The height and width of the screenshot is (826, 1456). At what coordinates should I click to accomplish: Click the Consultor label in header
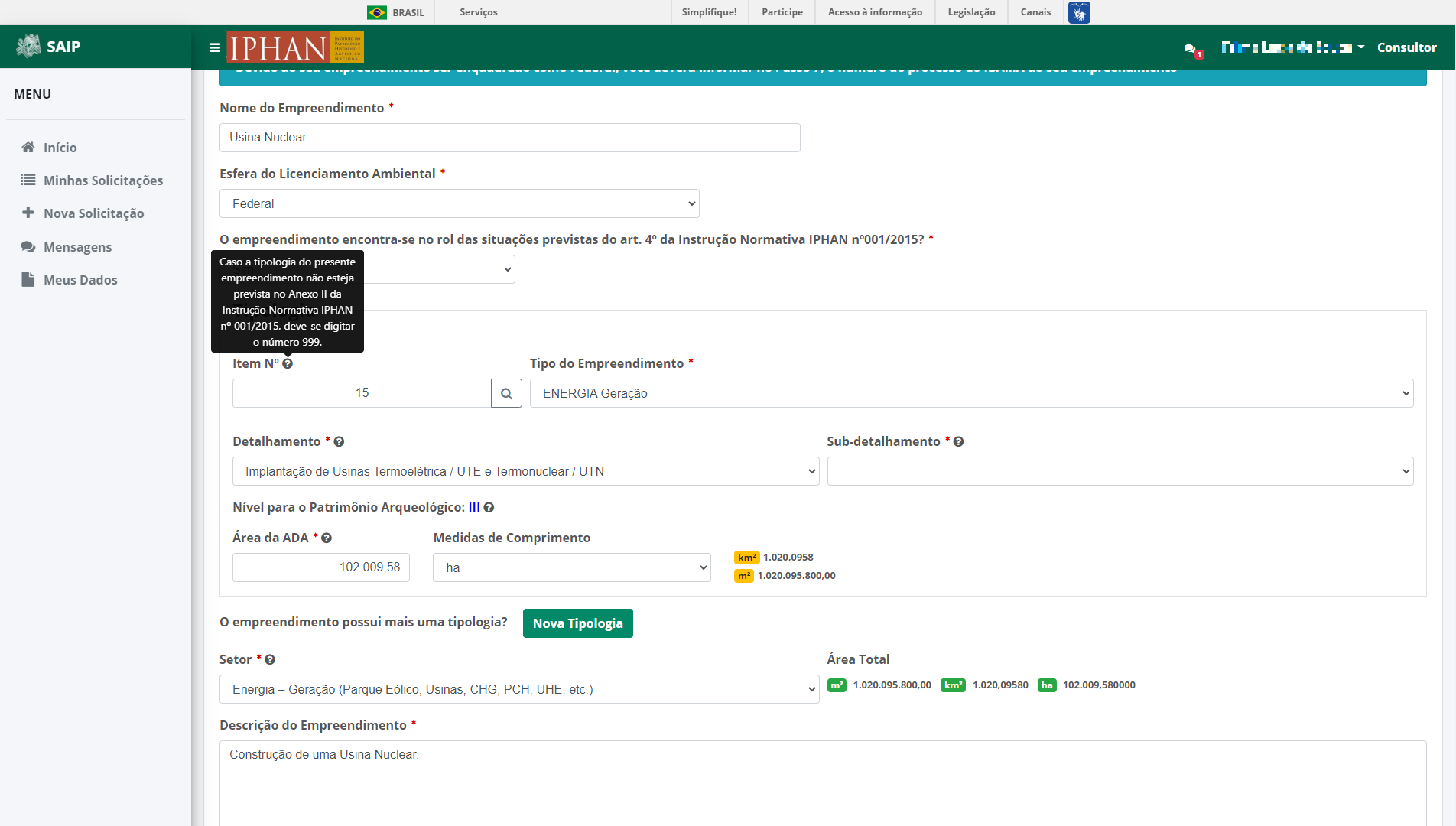[1406, 47]
